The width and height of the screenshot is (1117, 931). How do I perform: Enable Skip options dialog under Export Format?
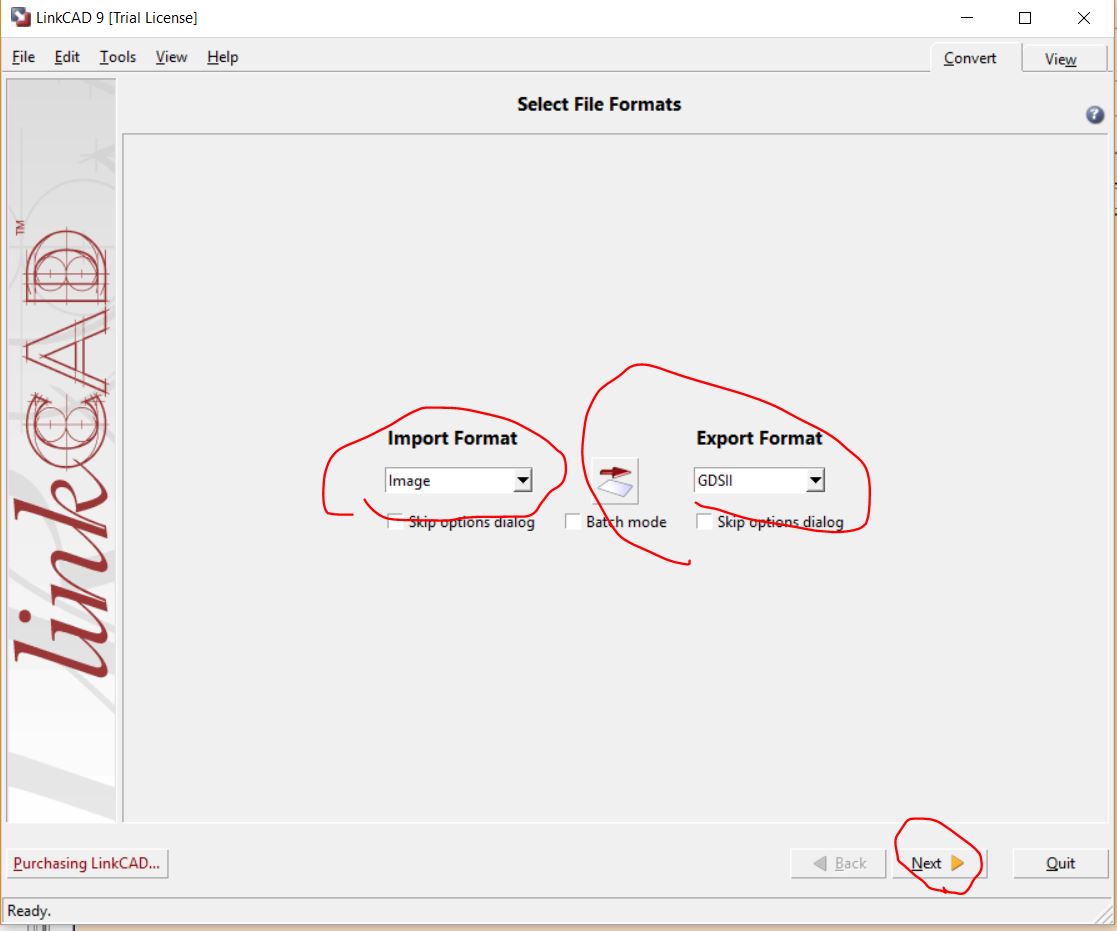tap(705, 522)
